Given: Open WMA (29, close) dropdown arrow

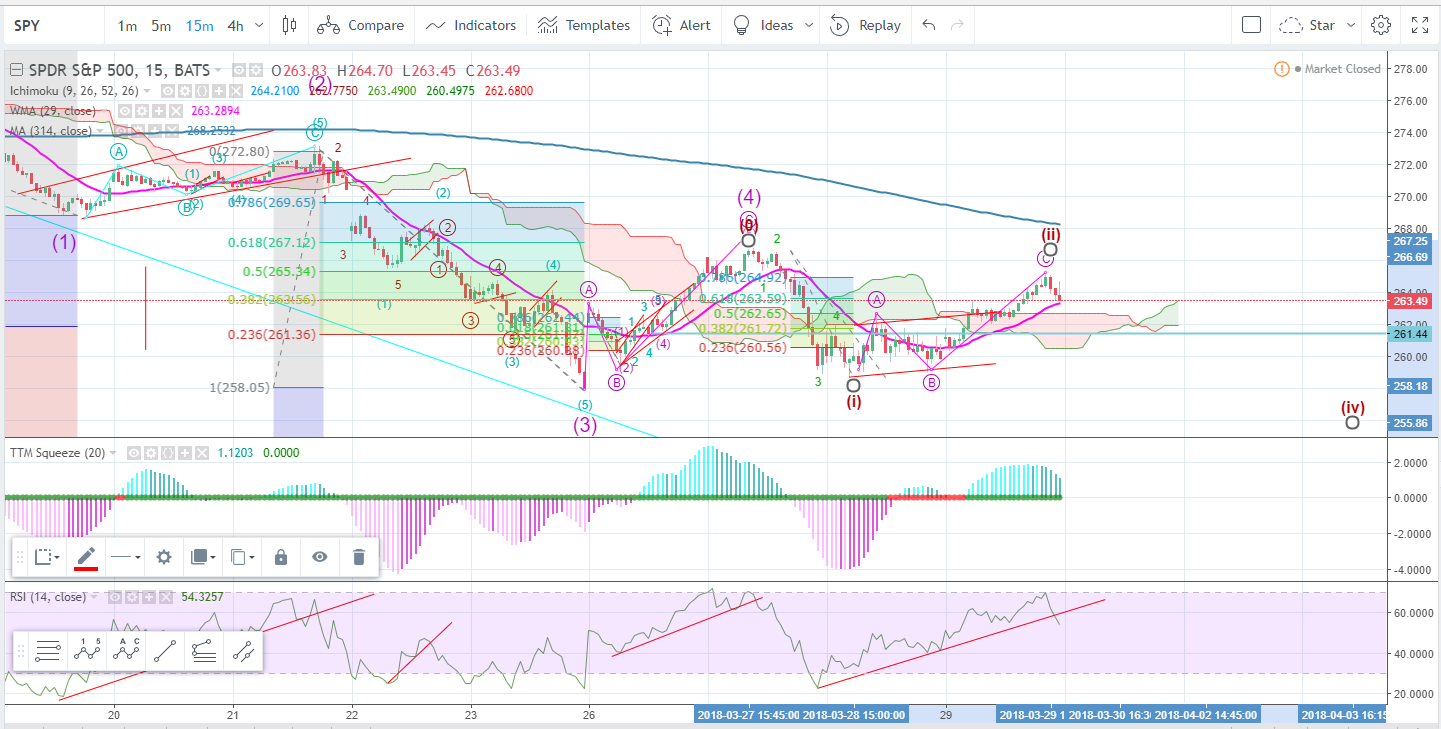Looking at the screenshot, I should click(105, 111).
